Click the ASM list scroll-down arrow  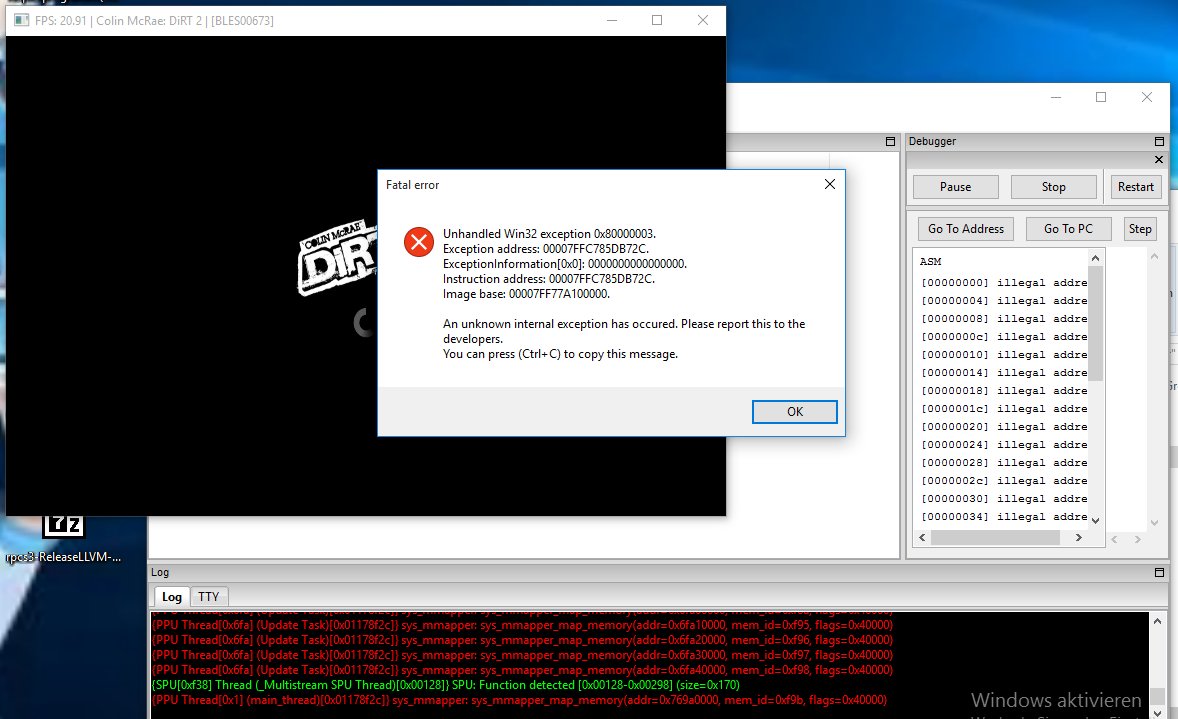(1095, 520)
